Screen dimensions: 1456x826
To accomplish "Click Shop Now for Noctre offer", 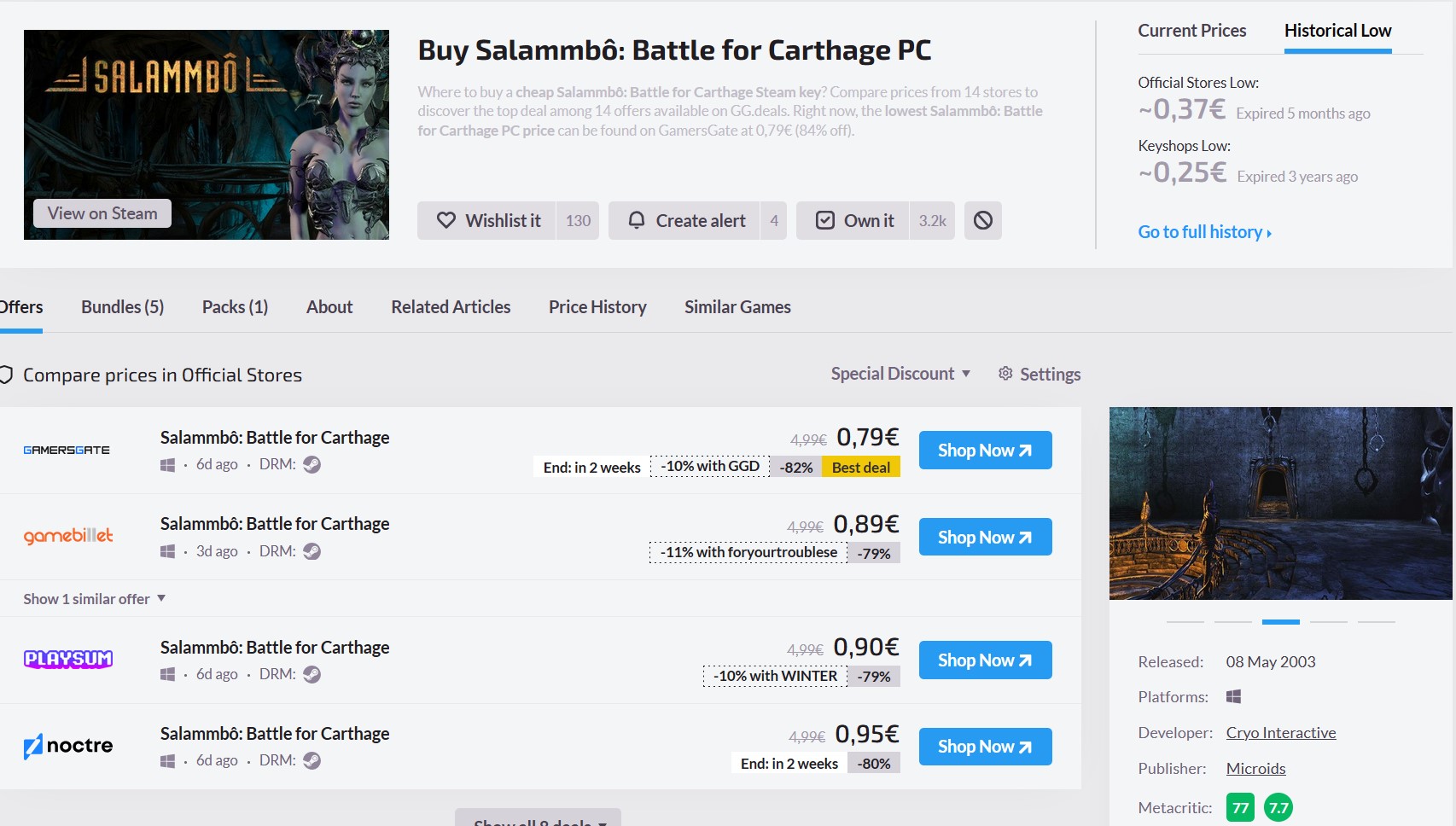I will 985,747.
